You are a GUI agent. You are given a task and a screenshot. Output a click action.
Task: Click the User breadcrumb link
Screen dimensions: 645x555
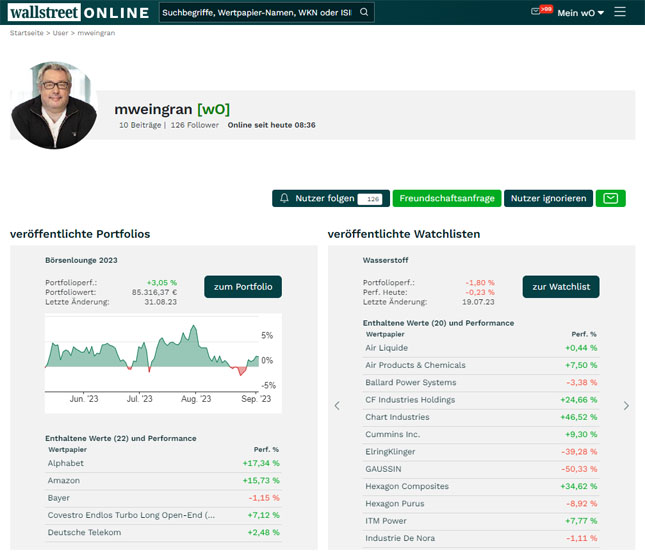click(x=60, y=33)
